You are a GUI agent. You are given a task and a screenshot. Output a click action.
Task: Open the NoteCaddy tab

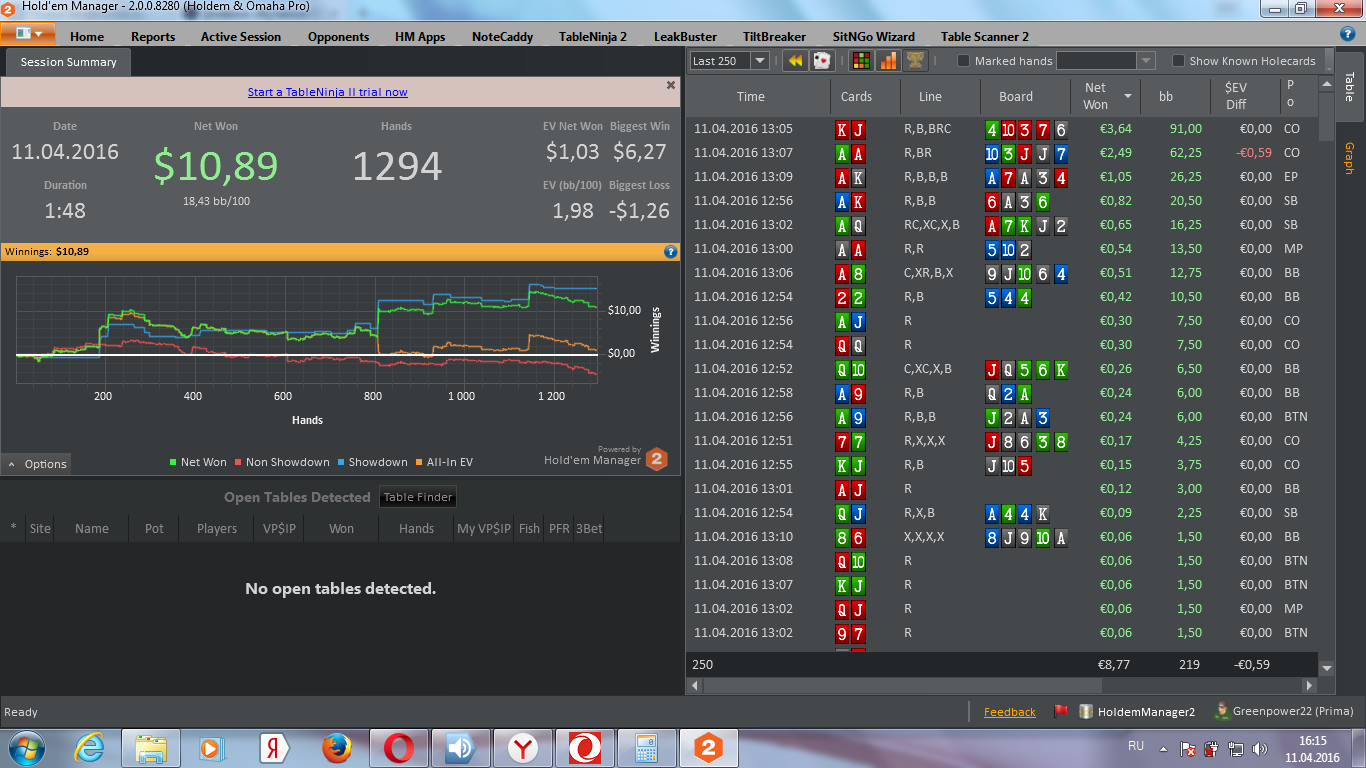[x=502, y=37]
